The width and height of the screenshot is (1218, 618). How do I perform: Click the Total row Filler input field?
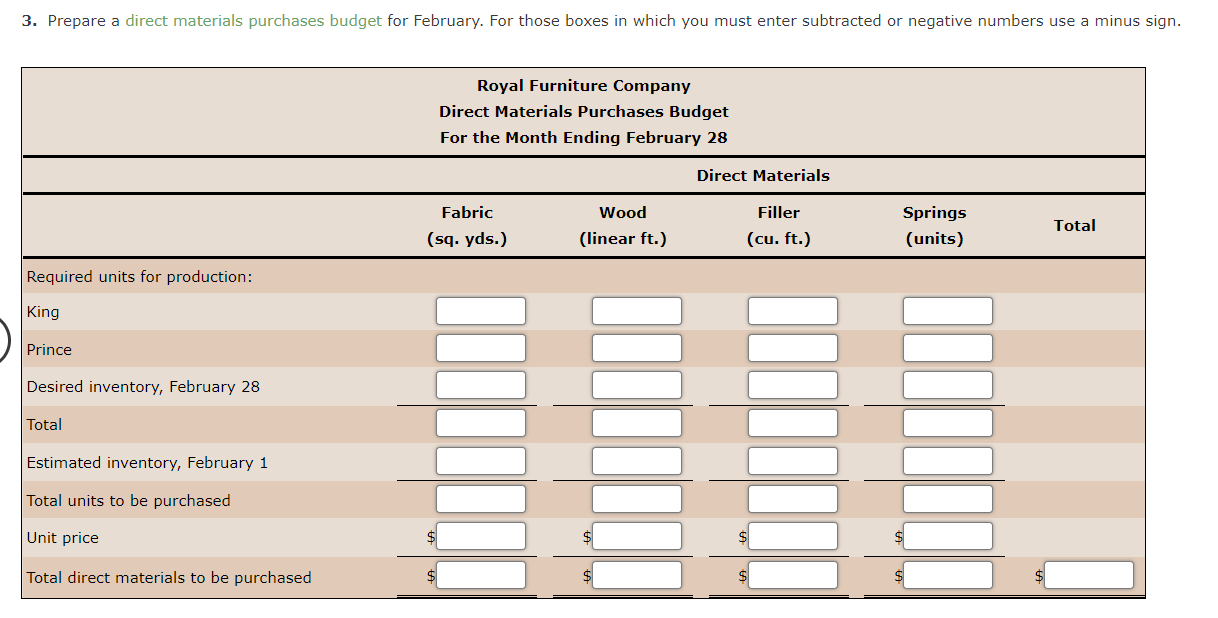792,422
